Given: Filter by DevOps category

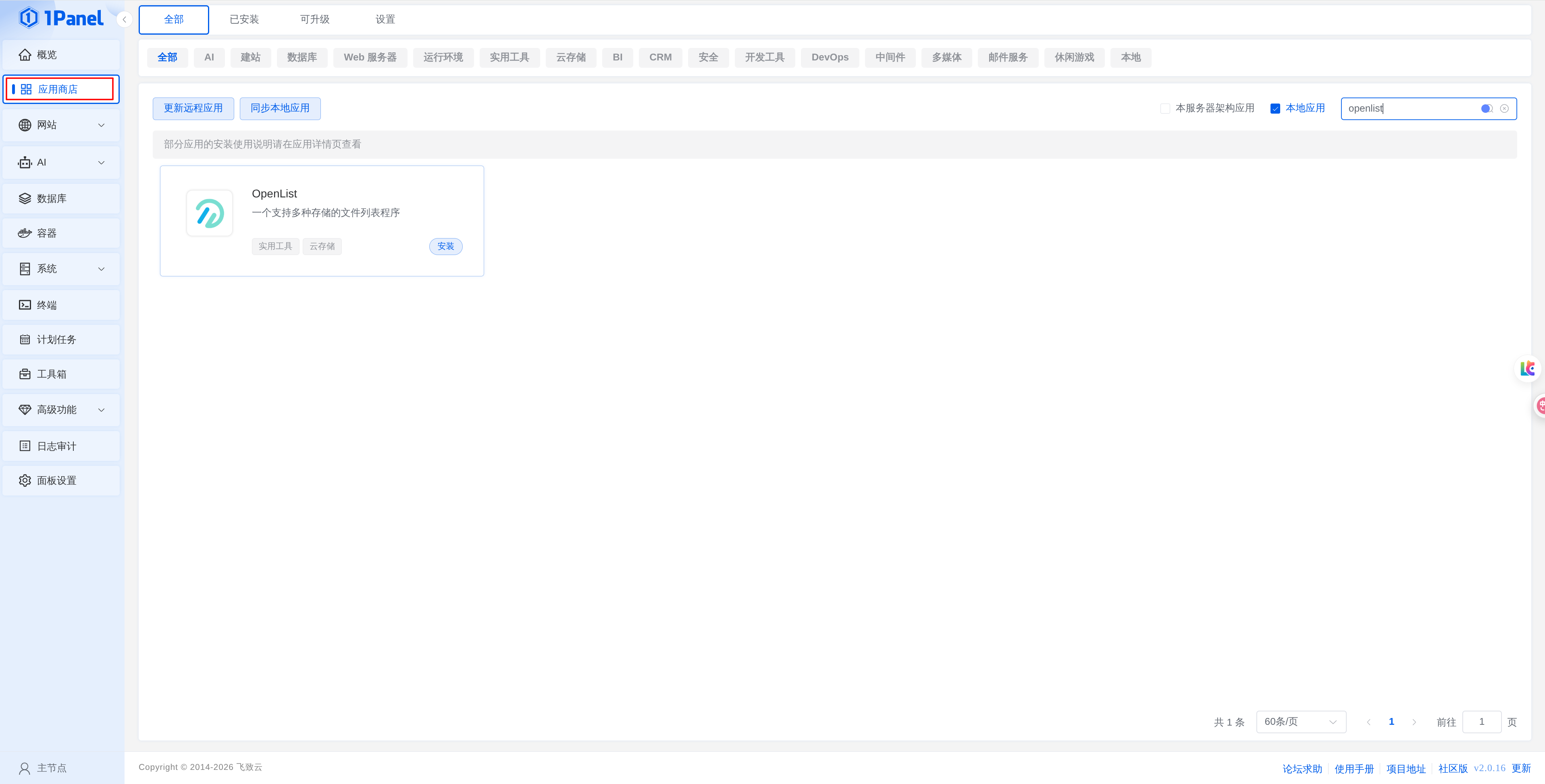Looking at the screenshot, I should [x=830, y=58].
